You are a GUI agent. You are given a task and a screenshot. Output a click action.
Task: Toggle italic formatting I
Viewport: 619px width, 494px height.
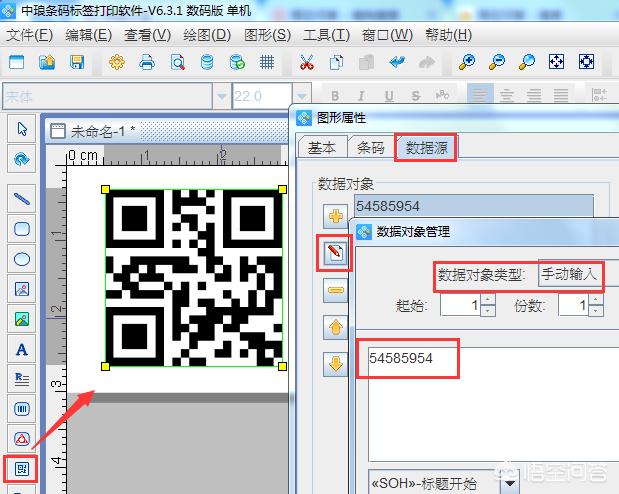[x=361, y=96]
